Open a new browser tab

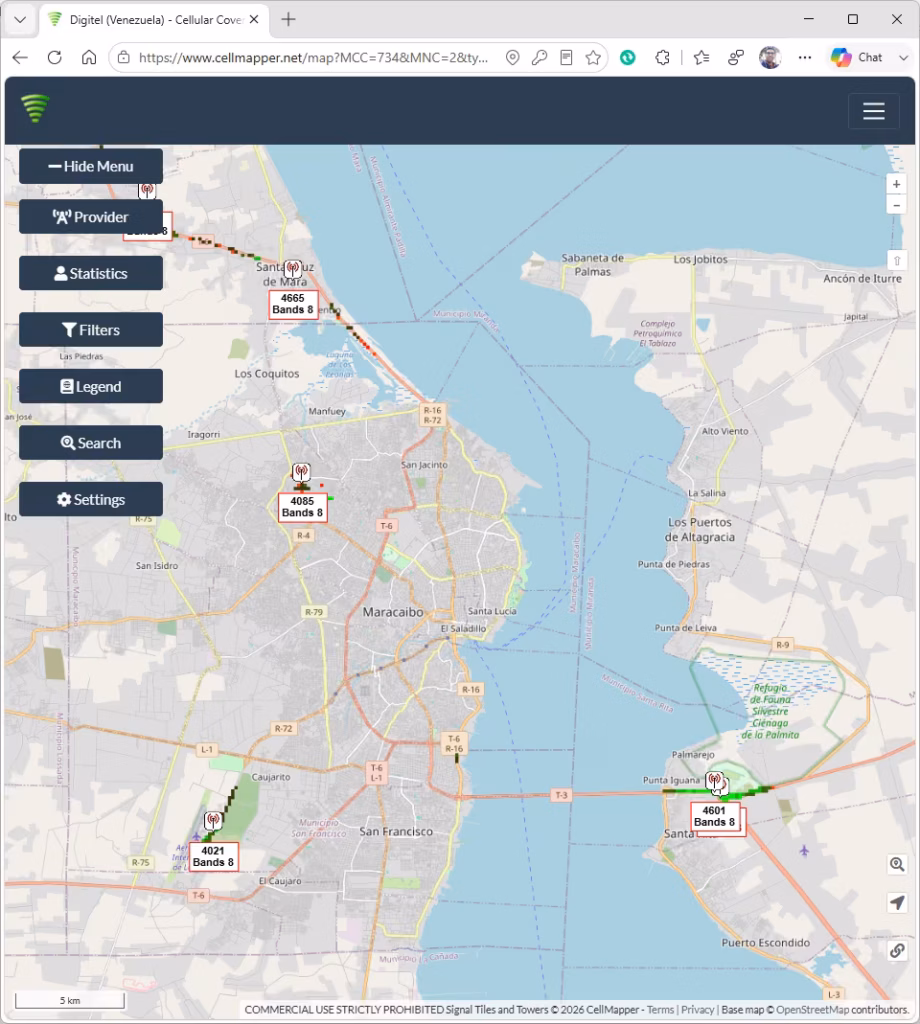(288, 20)
